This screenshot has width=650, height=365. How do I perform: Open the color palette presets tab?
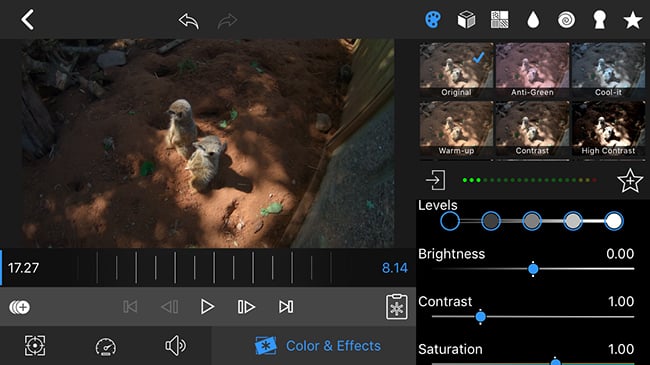click(x=433, y=19)
